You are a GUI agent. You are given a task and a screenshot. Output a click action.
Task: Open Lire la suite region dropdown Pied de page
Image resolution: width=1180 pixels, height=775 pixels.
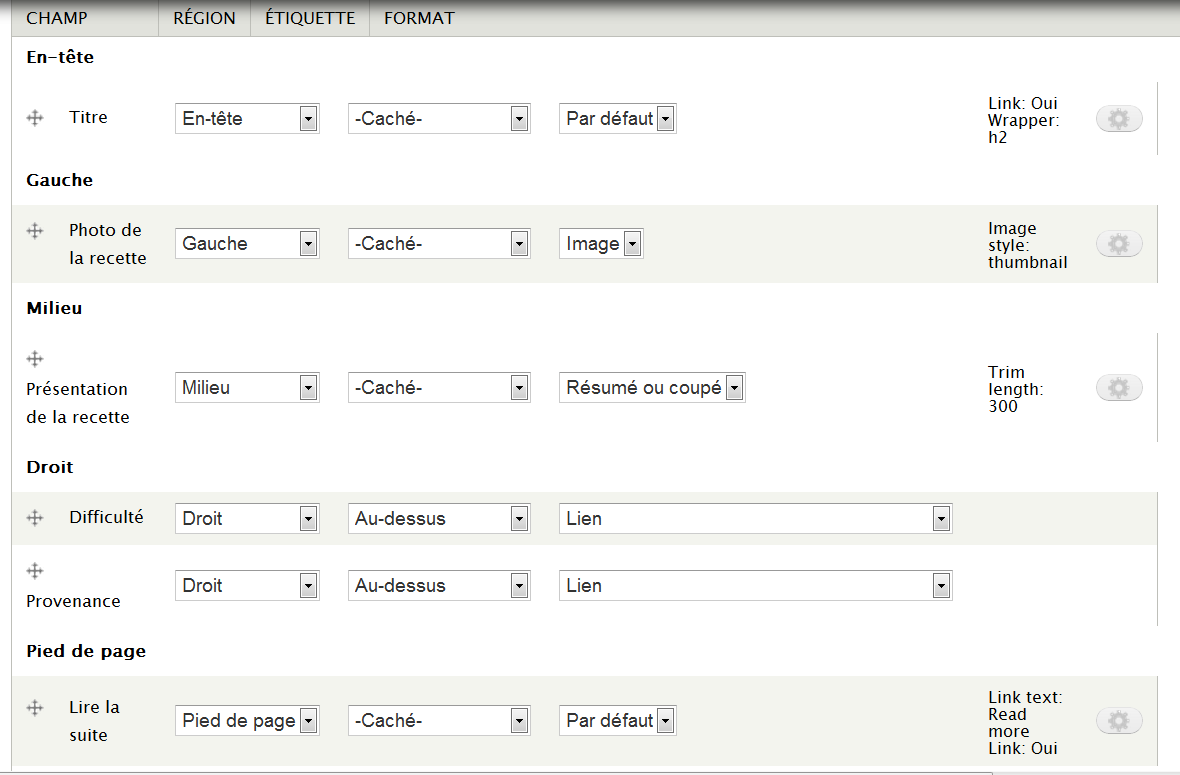(x=247, y=721)
